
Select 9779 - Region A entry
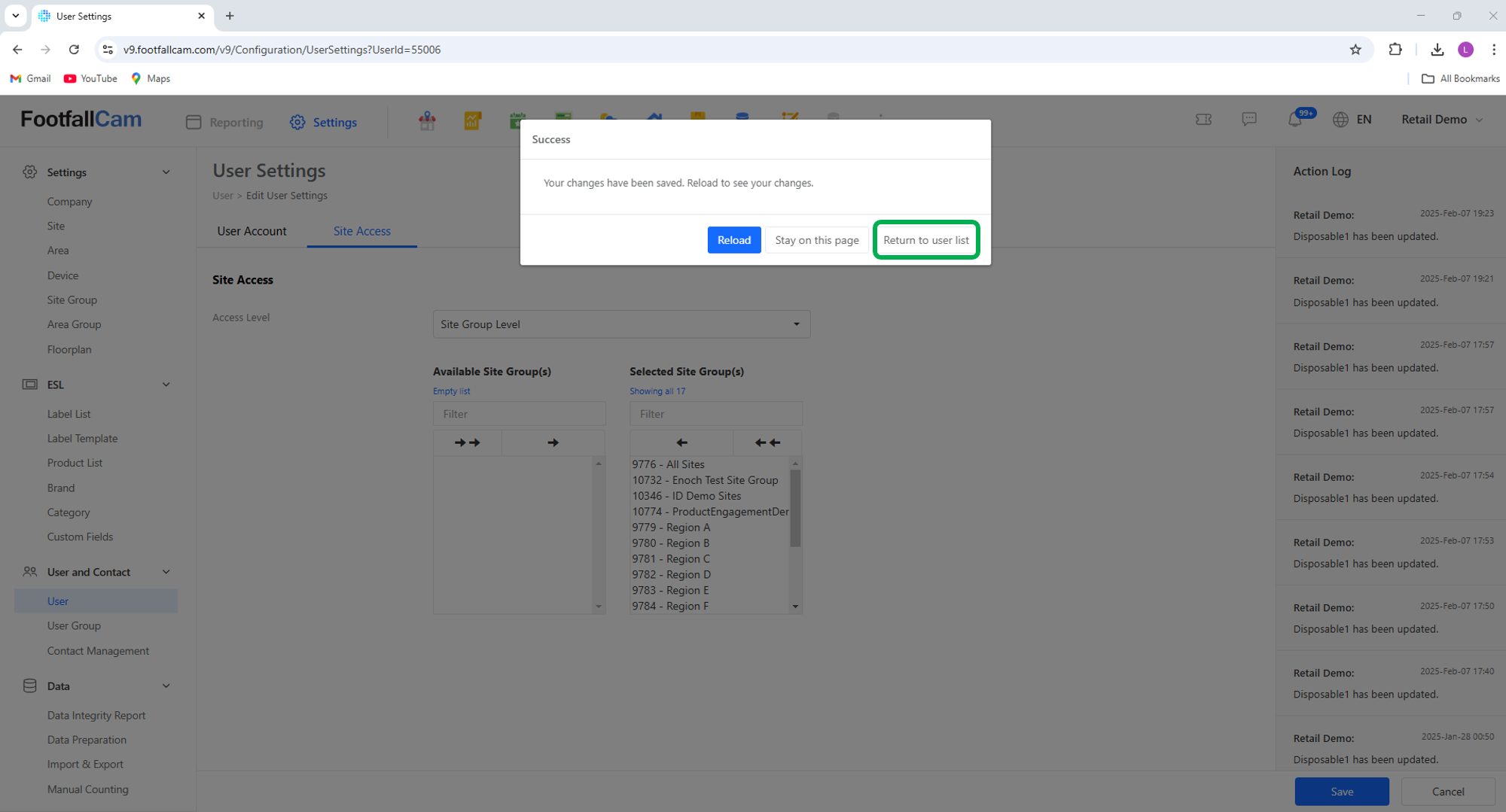click(x=710, y=528)
